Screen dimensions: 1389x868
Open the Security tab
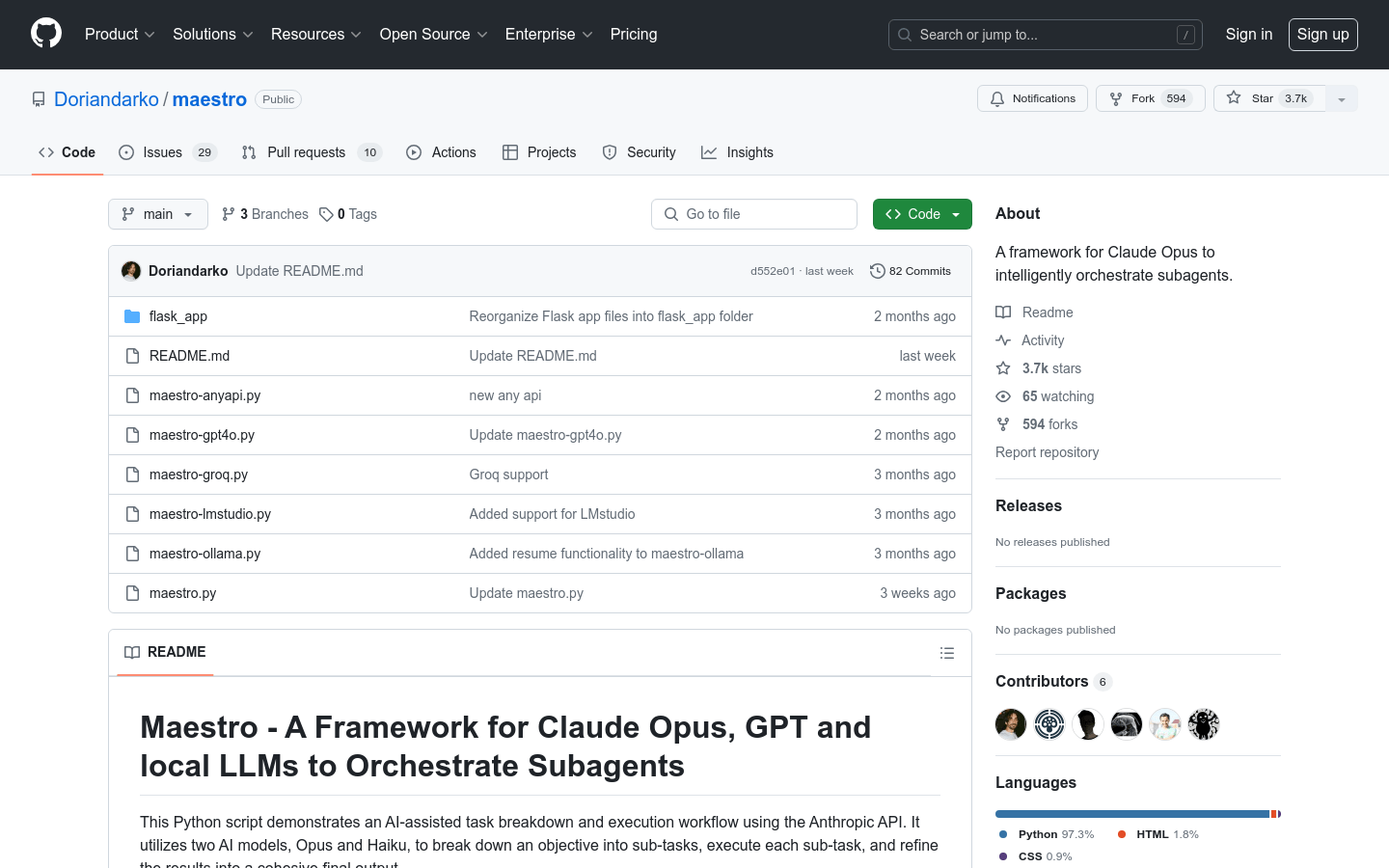tap(639, 152)
